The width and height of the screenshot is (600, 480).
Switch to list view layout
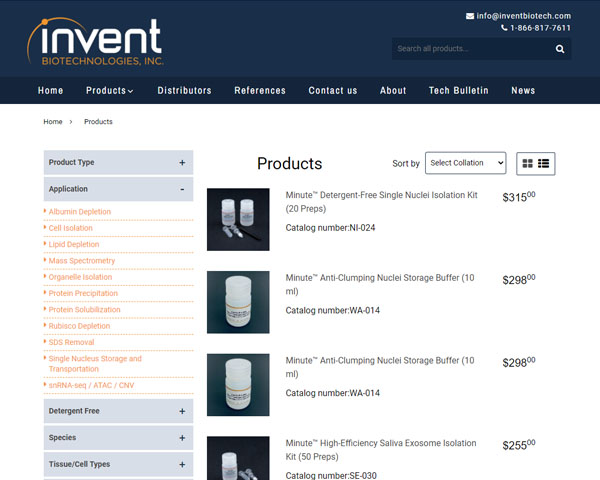click(544, 163)
